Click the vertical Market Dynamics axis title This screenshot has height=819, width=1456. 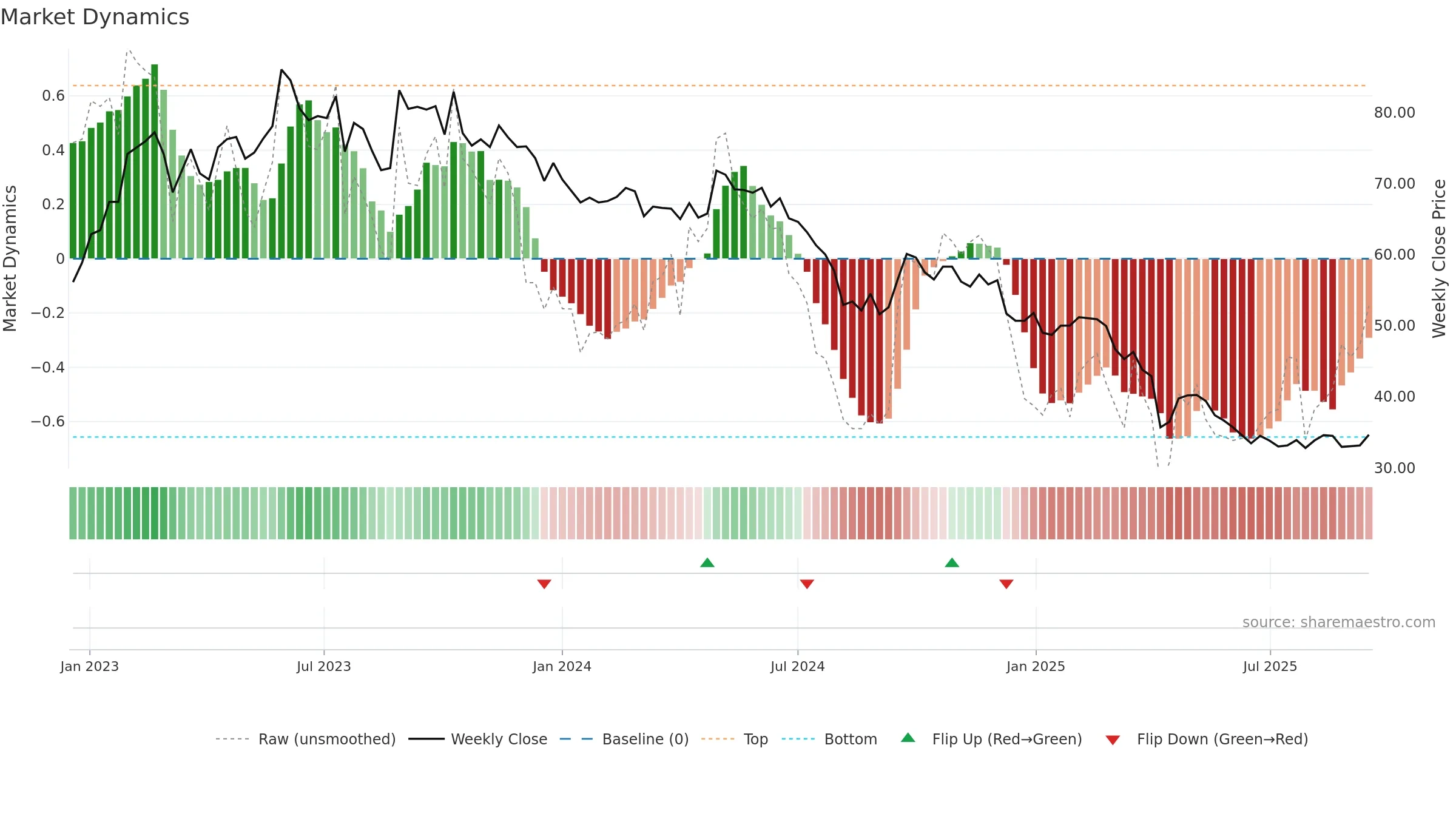(x=10, y=258)
